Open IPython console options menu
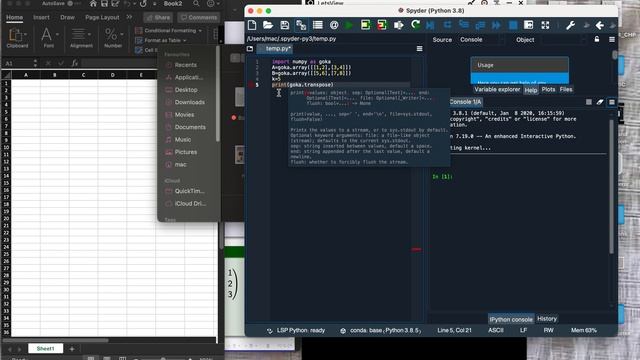 (x=612, y=102)
